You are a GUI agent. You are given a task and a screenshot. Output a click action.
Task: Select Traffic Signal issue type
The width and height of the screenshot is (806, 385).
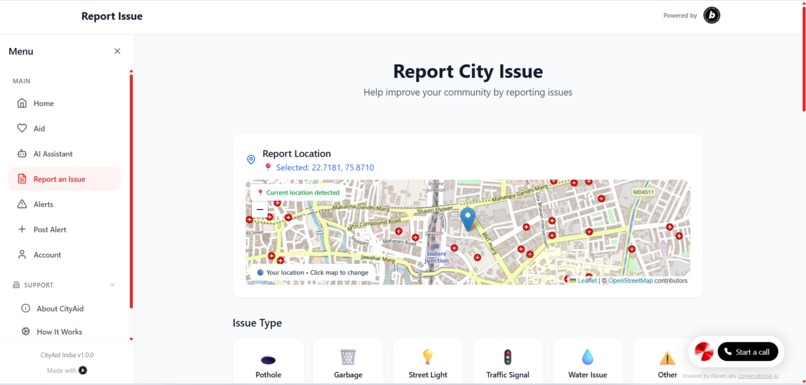[x=508, y=361]
